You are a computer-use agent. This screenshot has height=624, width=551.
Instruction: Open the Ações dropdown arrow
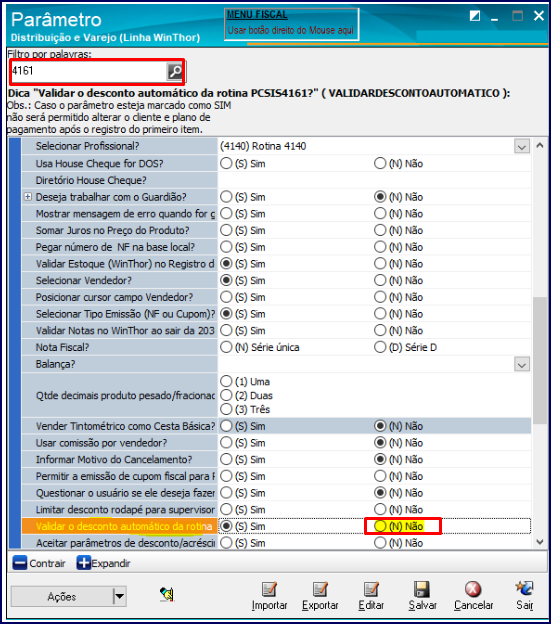click(119, 596)
